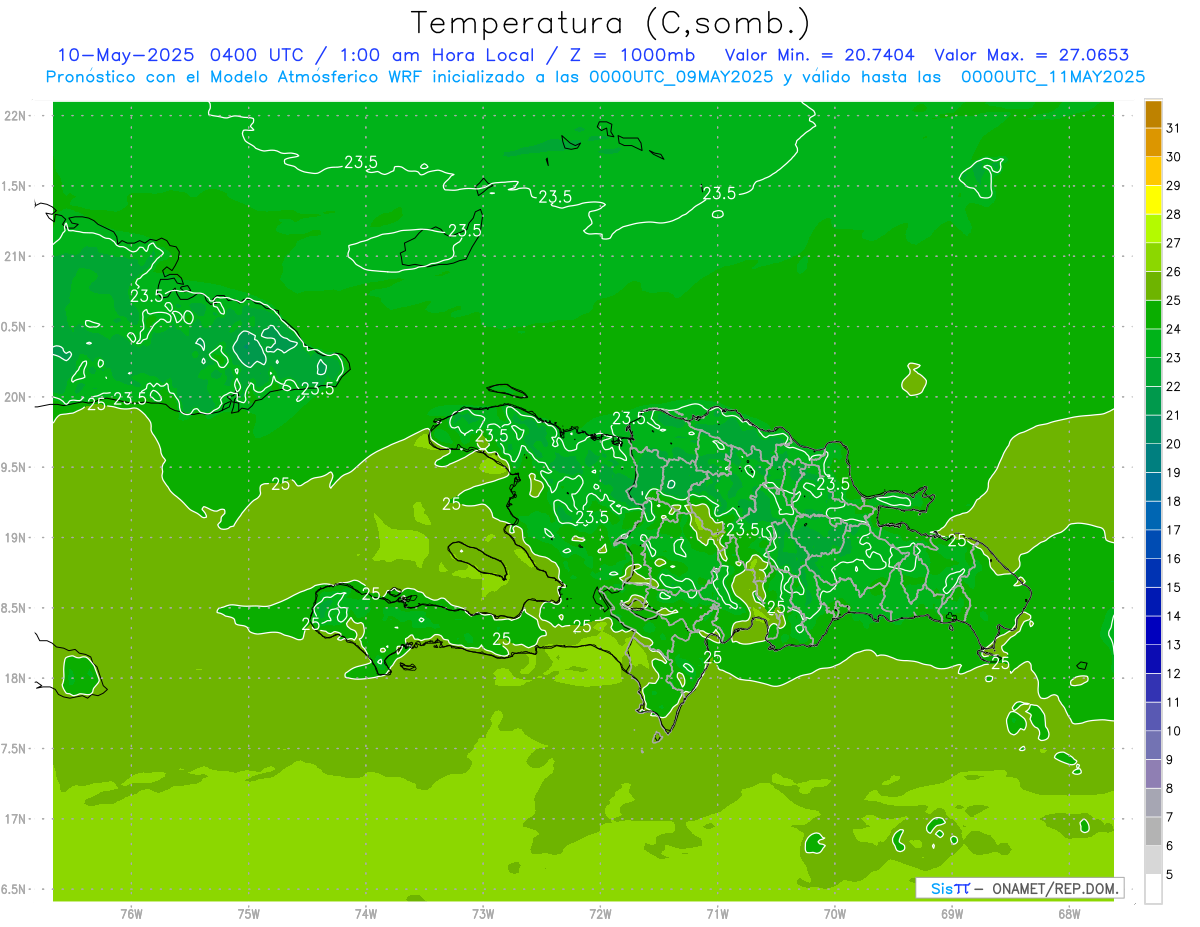Click the "69W" longitude axis label
The height and width of the screenshot is (927, 1200).
952,913
